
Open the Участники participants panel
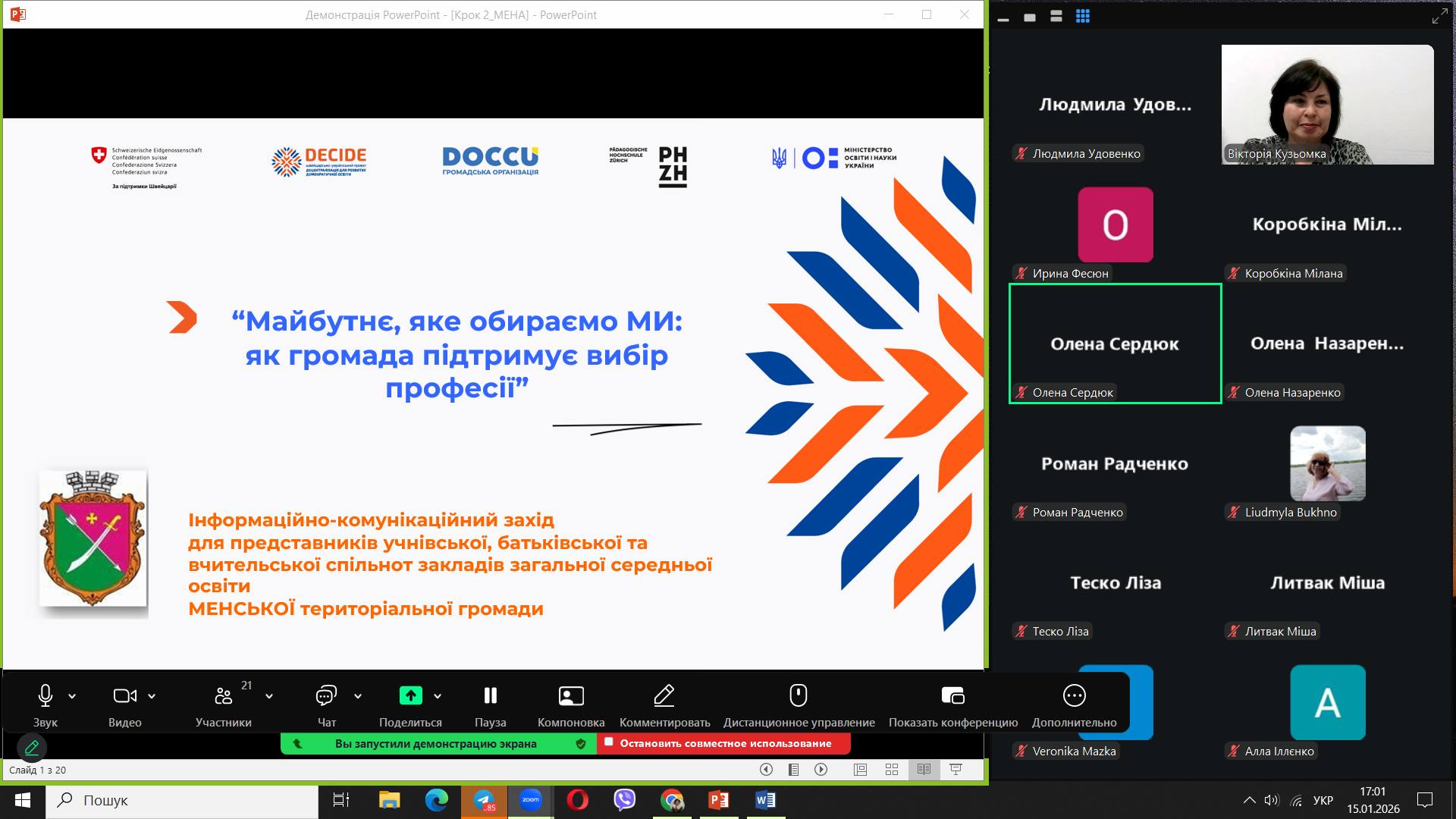coord(223,695)
